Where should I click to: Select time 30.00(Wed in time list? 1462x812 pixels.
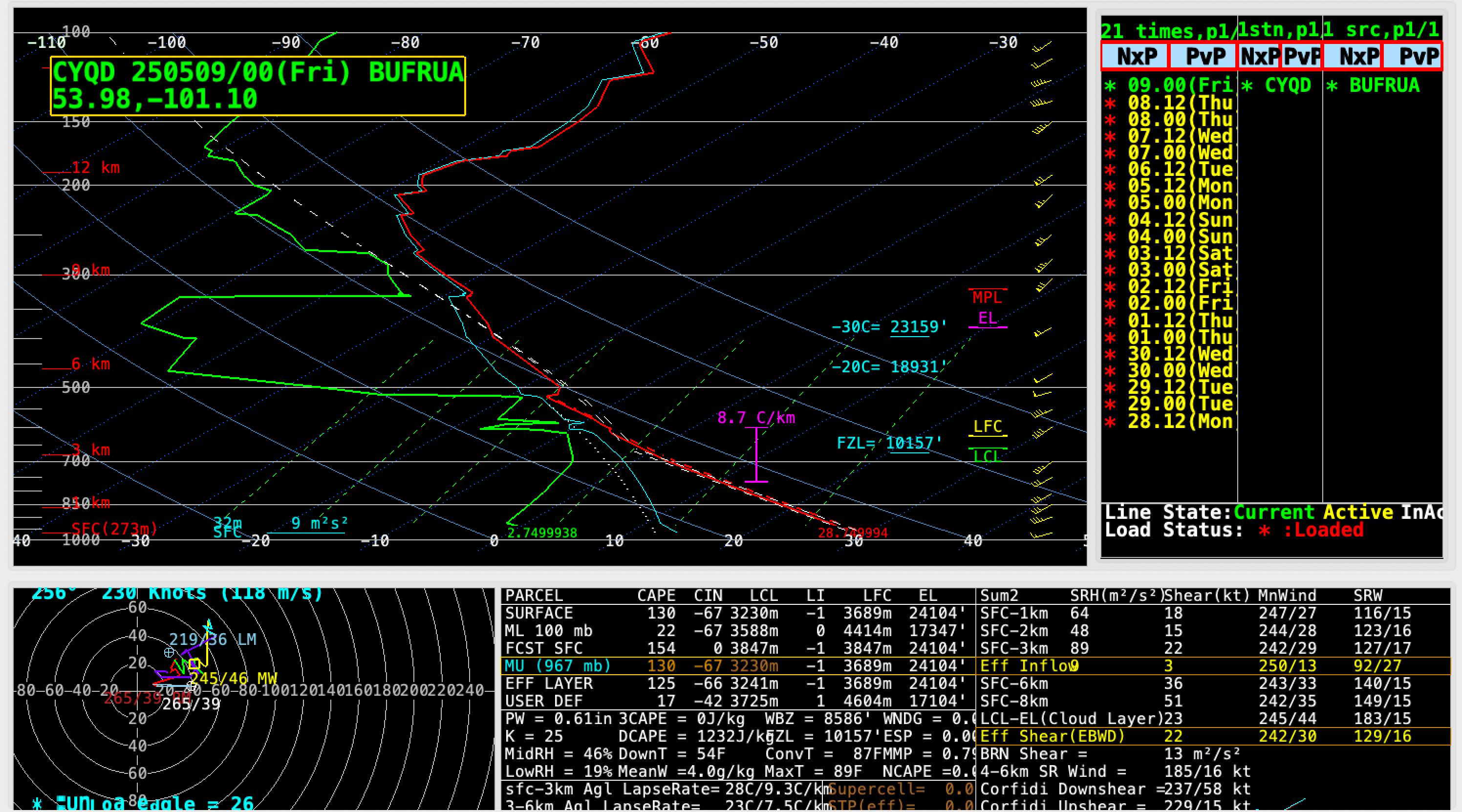1170,371
